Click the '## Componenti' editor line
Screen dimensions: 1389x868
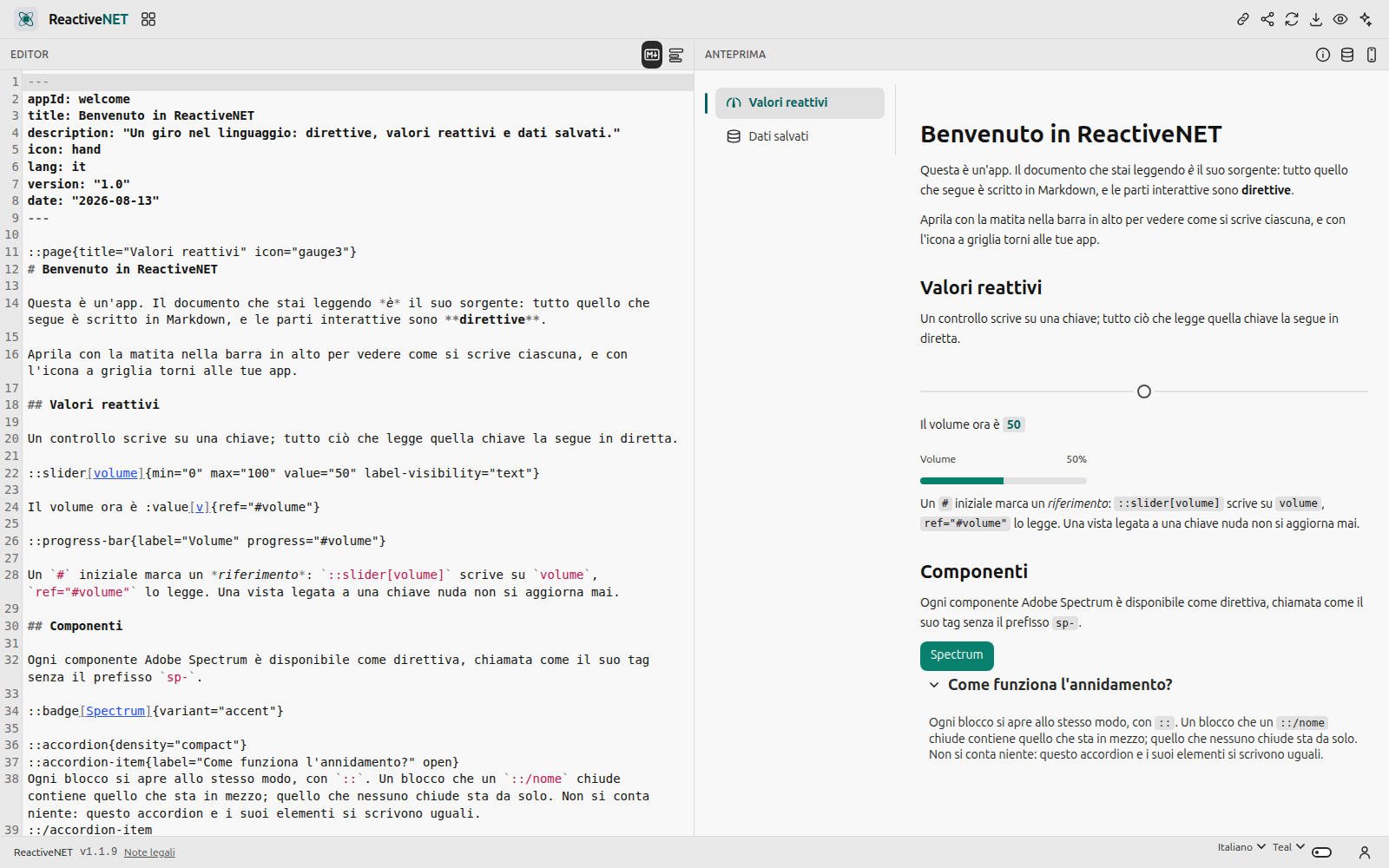pos(76,626)
